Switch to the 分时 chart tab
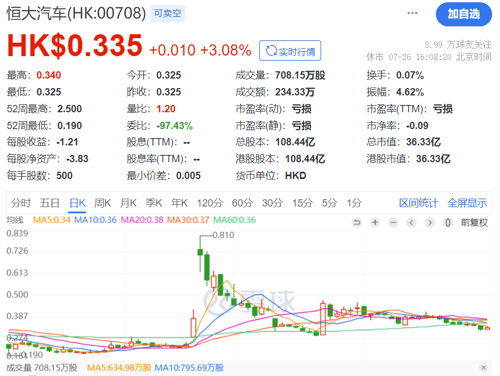 click(21, 203)
